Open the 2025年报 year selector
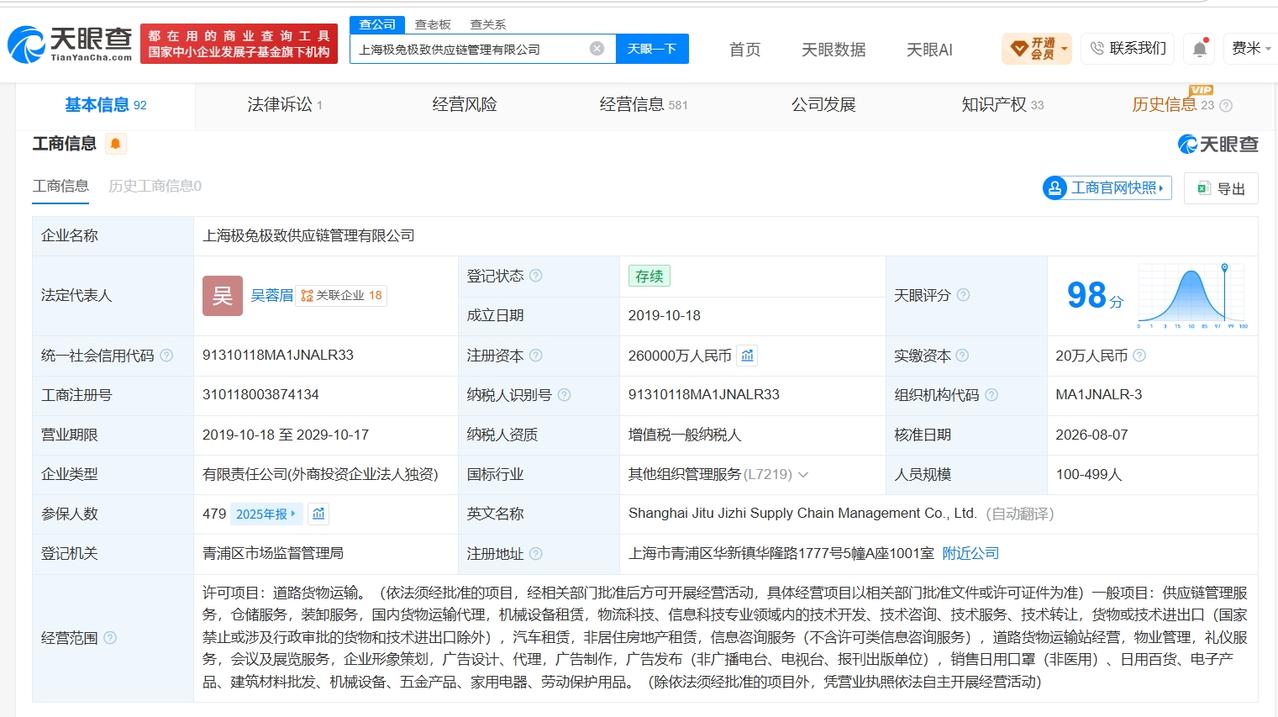The width and height of the screenshot is (1278, 717). tap(266, 514)
